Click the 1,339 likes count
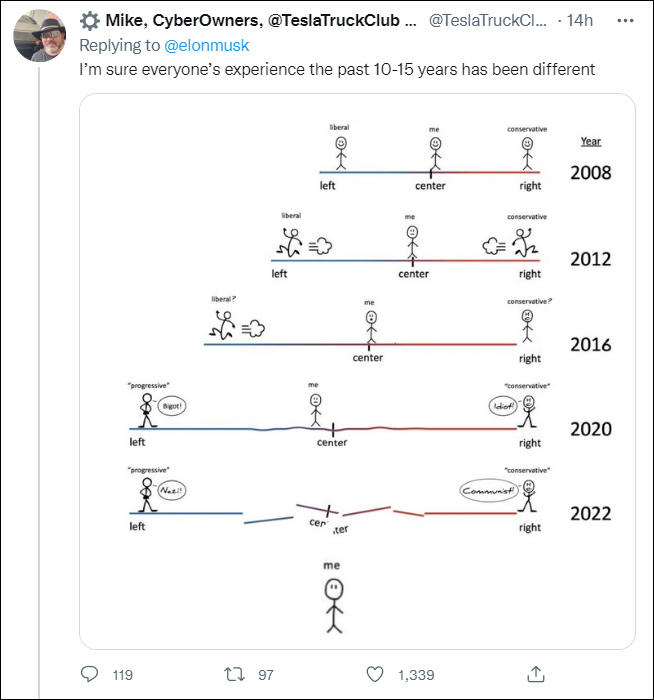The width and height of the screenshot is (654, 700). [x=415, y=674]
